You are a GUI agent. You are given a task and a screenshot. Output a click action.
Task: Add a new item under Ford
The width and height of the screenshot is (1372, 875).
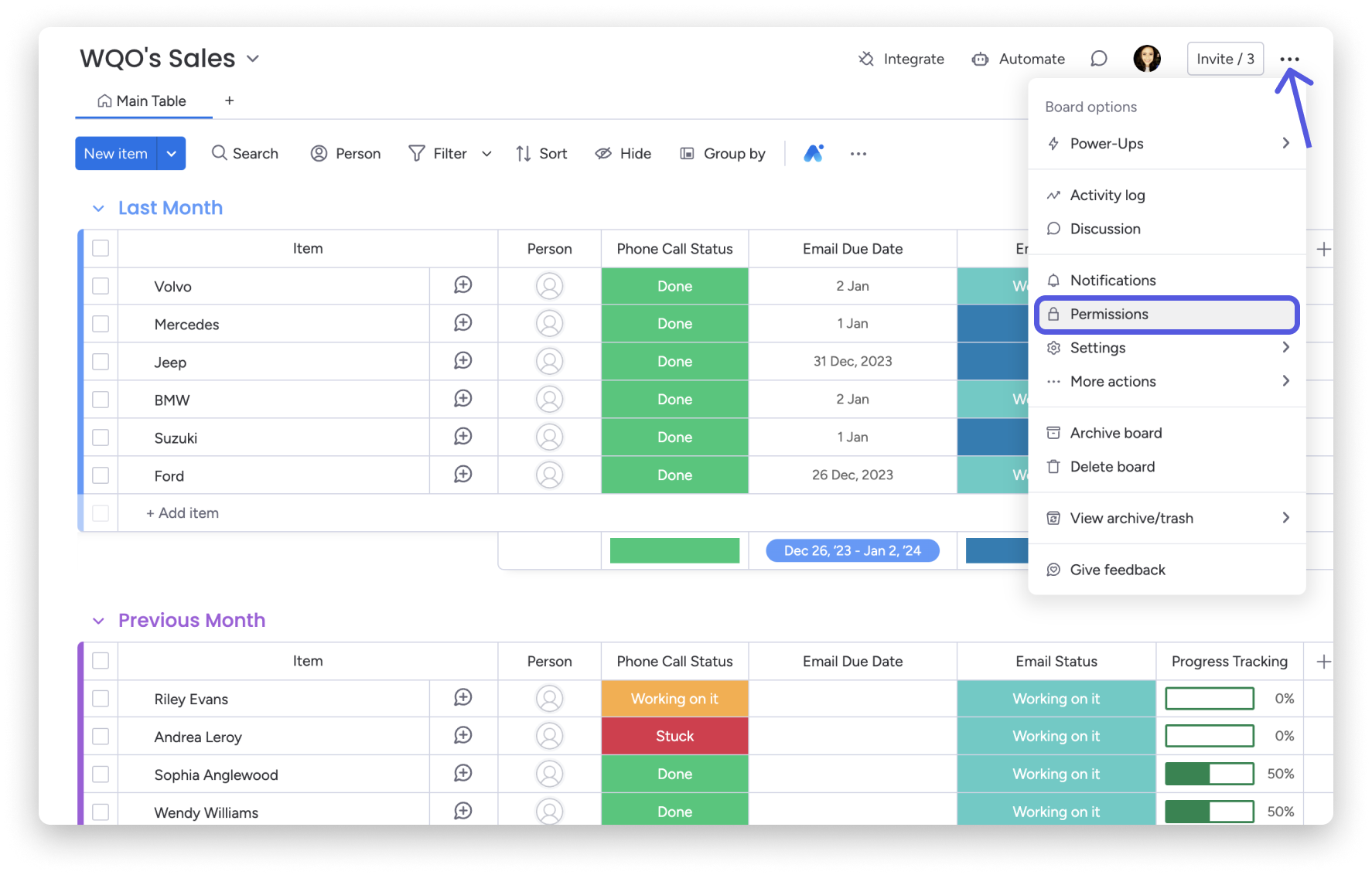[x=182, y=512]
